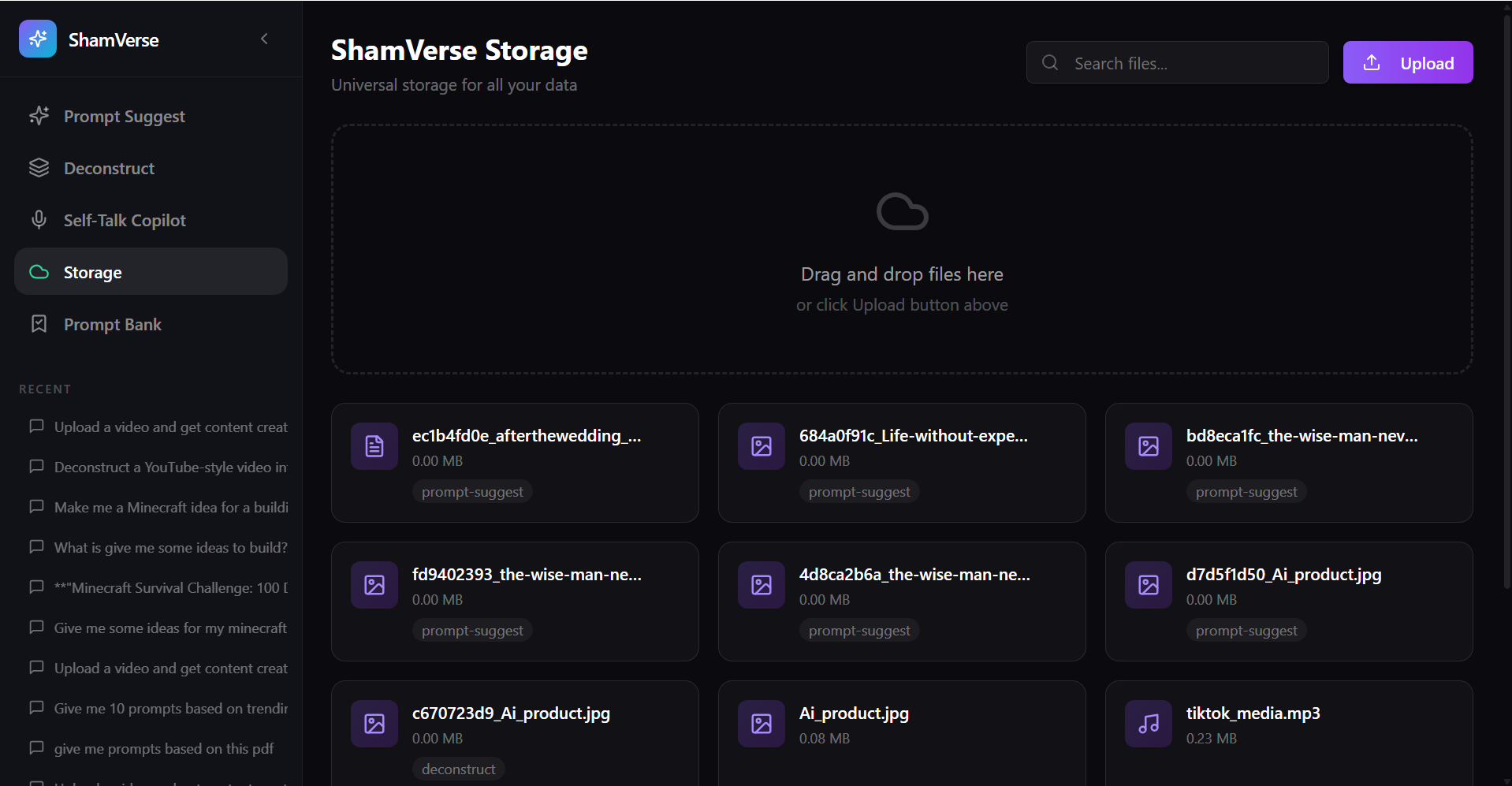
Task: Open Deconstruct via its layers icon
Action: (39, 167)
